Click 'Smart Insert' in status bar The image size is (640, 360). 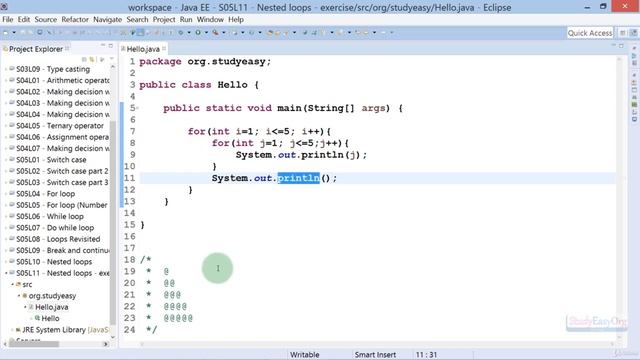(x=375, y=355)
